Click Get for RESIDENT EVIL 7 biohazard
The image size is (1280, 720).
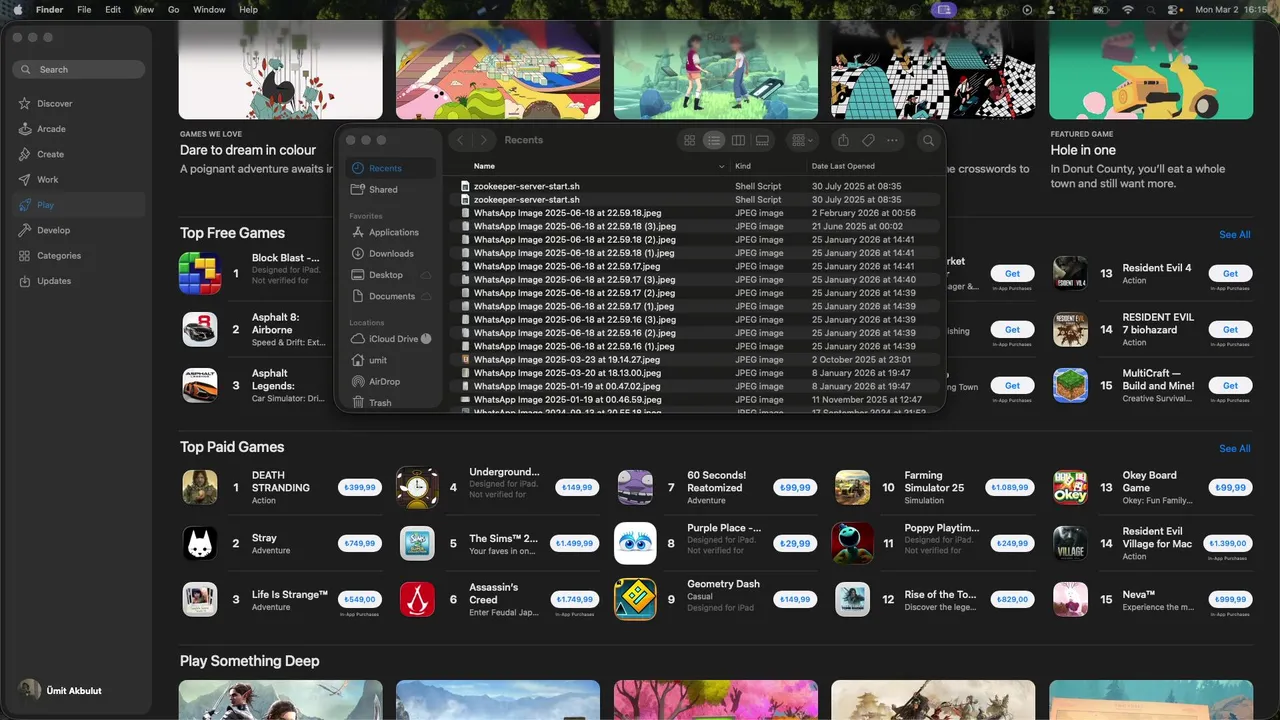(x=1230, y=329)
